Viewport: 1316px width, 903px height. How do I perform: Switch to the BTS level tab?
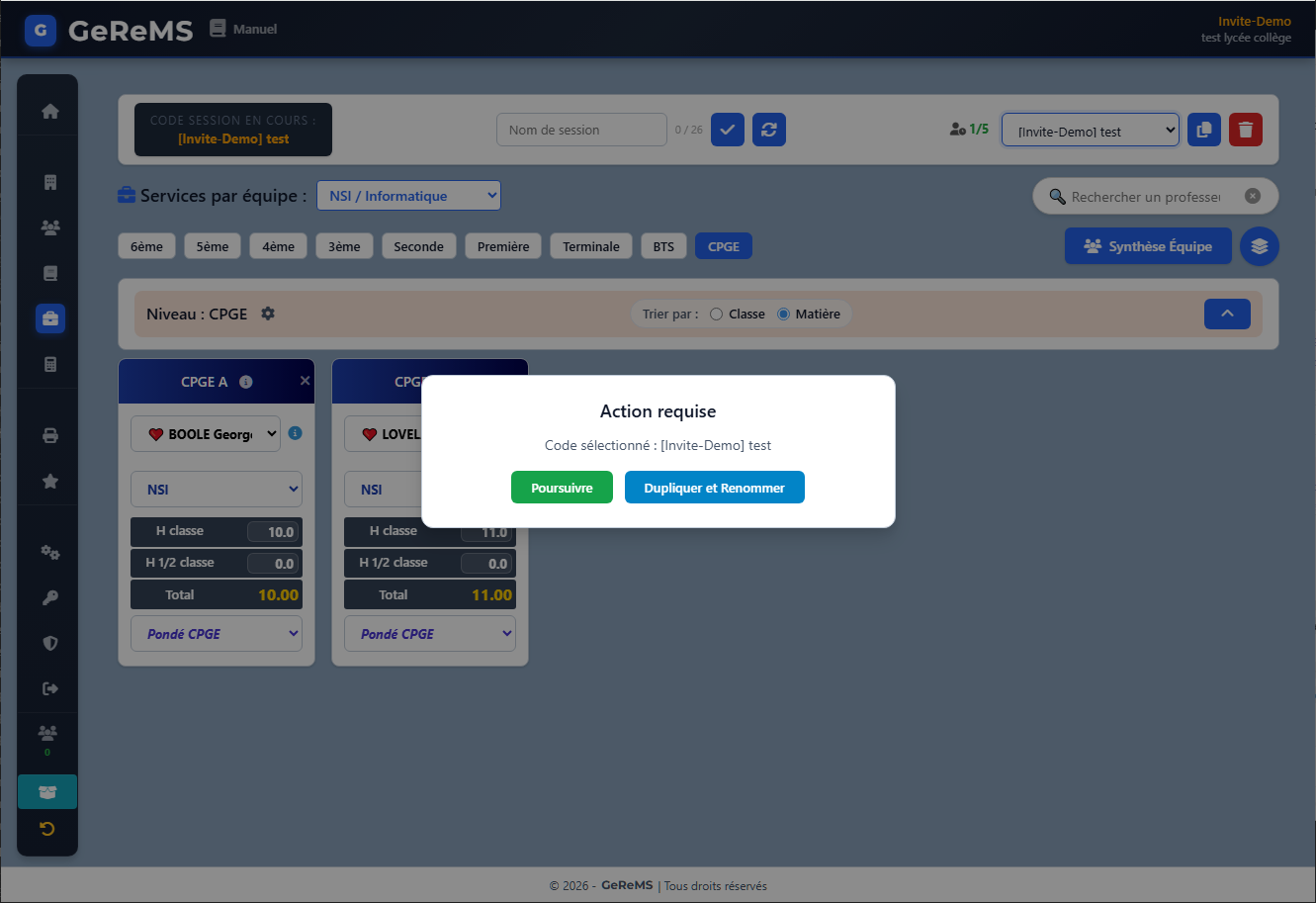663,246
